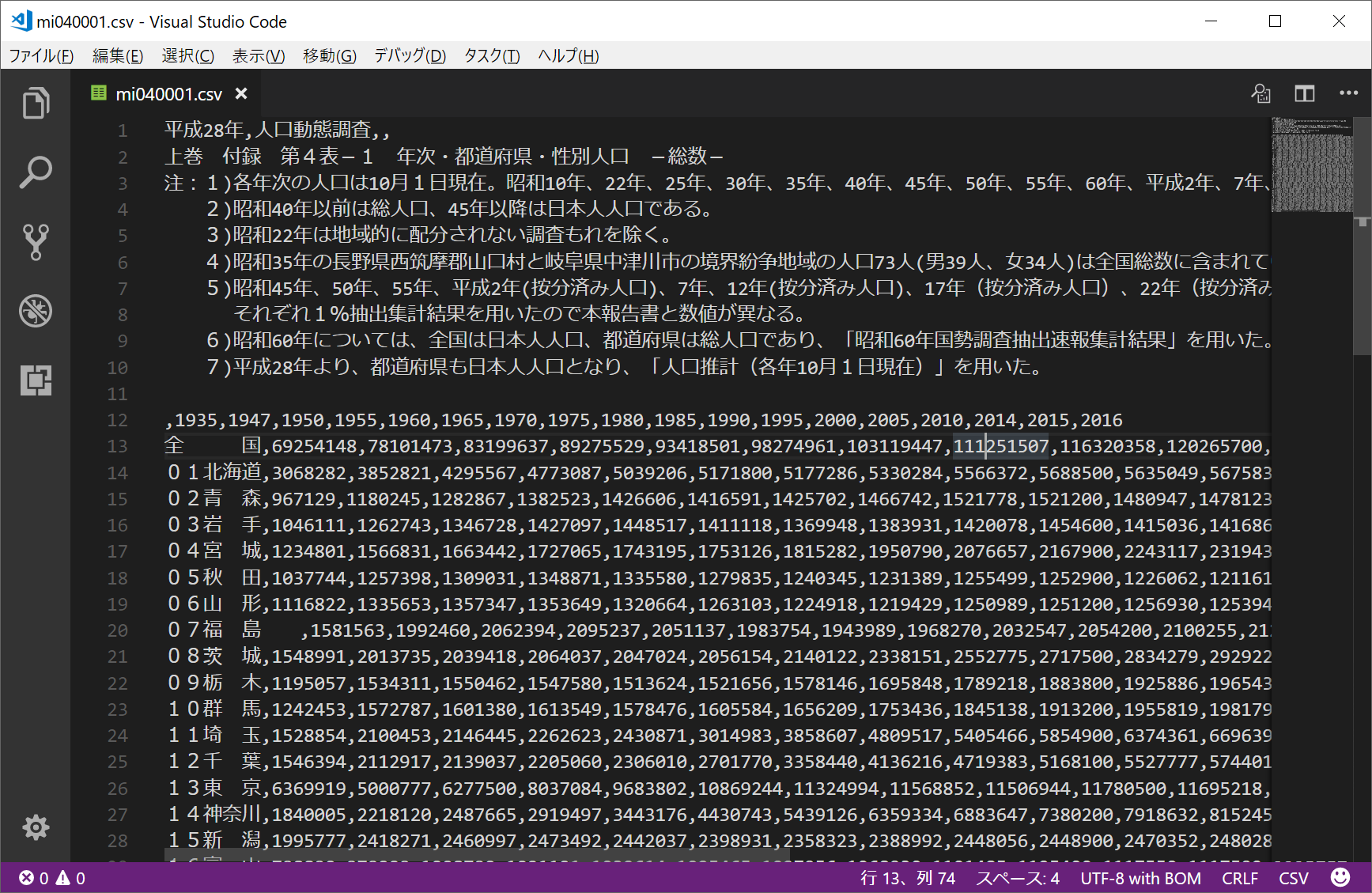Click value 69254148 on line 13
The height and width of the screenshot is (893, 1372).
314,446
